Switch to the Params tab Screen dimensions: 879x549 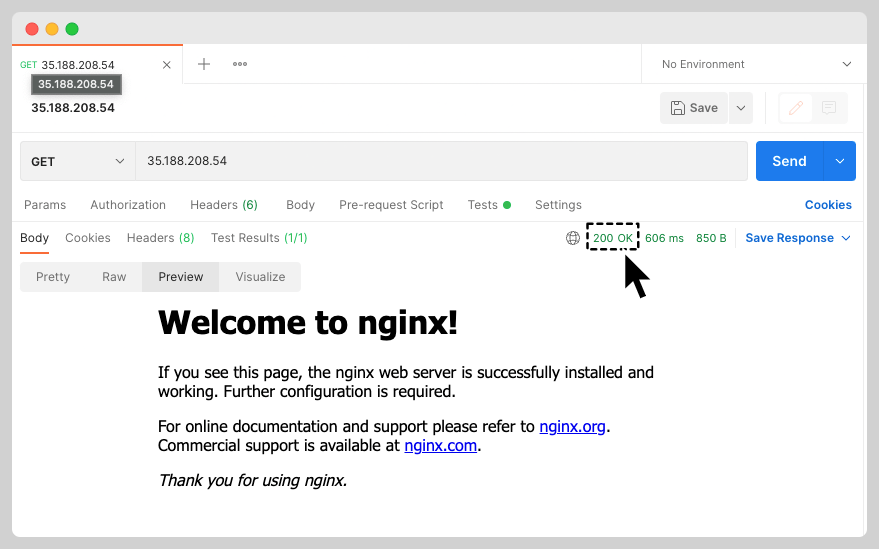(45, 205)
